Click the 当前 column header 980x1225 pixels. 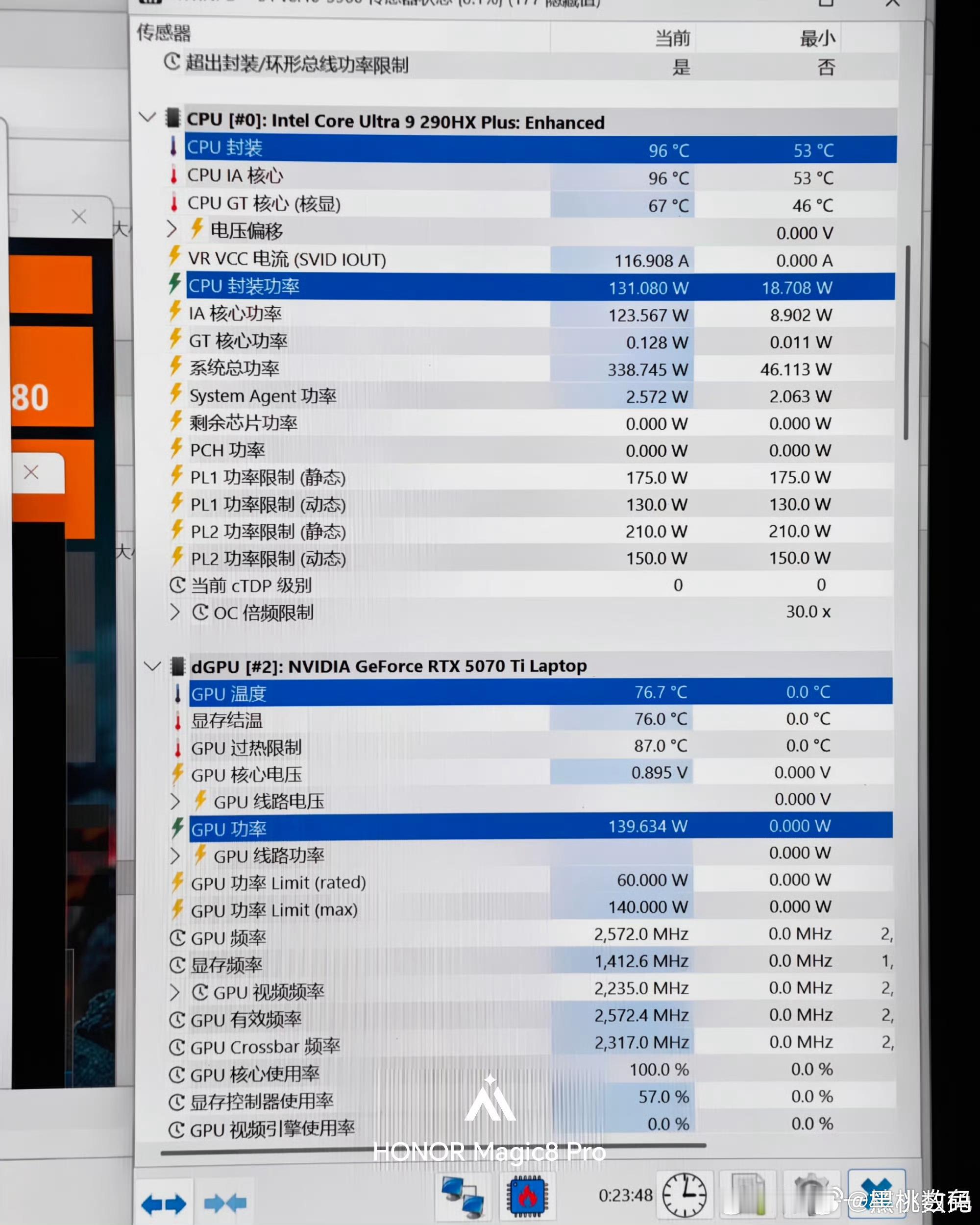672,39
